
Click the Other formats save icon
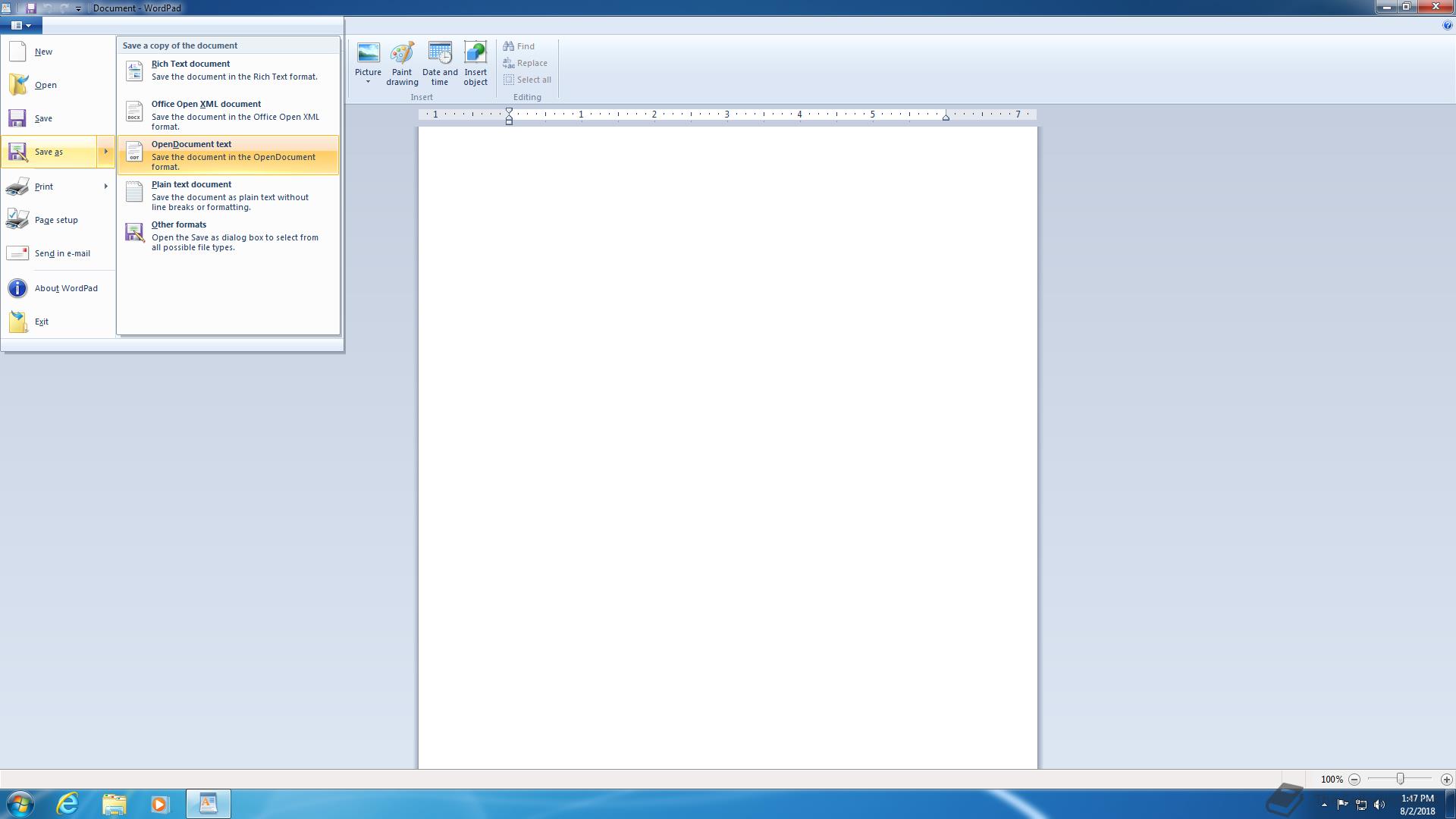pos(134,232)
